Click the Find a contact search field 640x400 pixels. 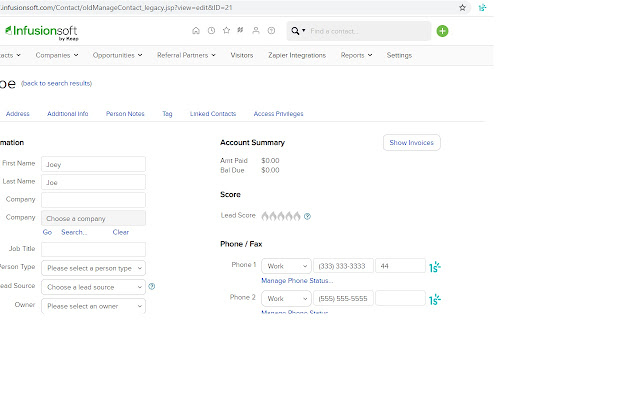[x=370, y=31]
